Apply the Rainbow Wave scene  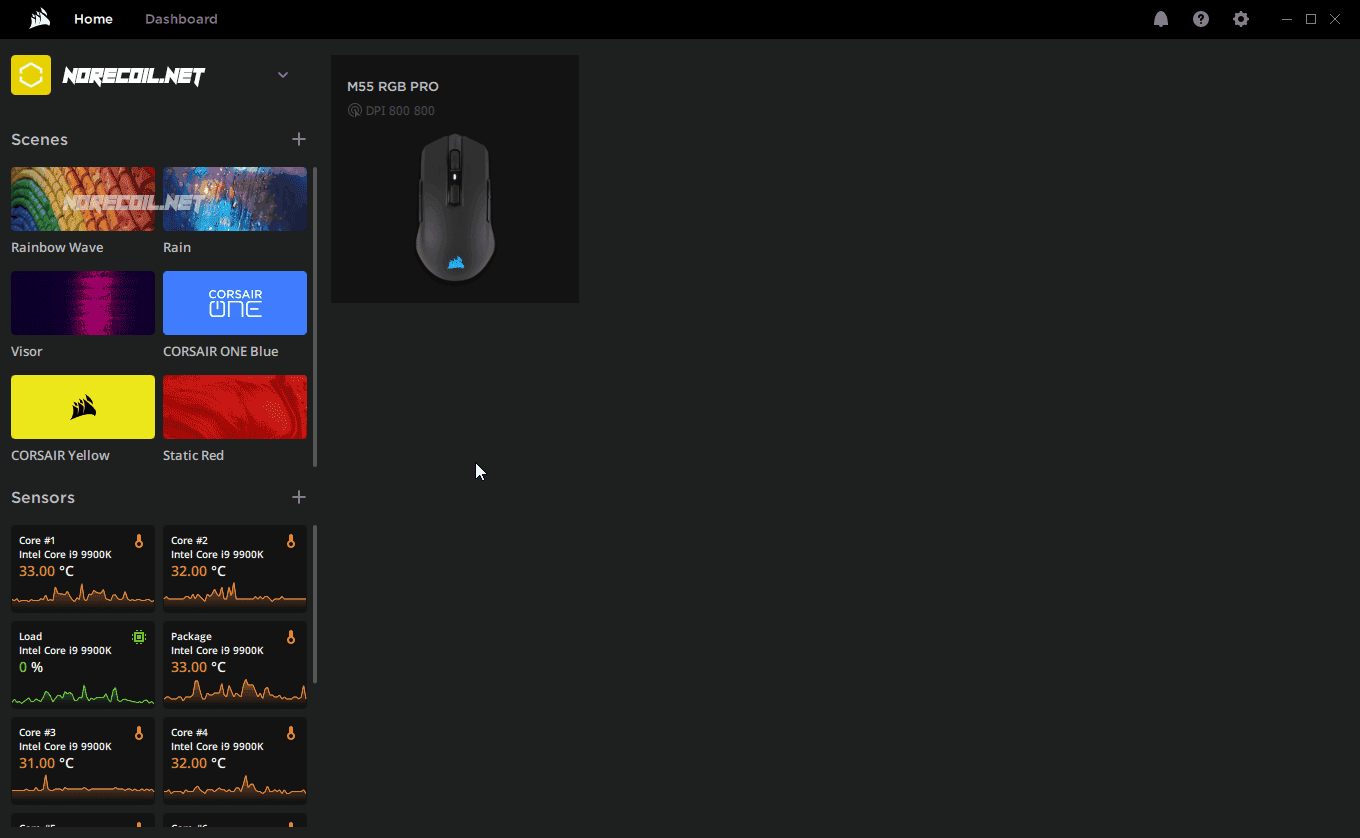point(83,199)
